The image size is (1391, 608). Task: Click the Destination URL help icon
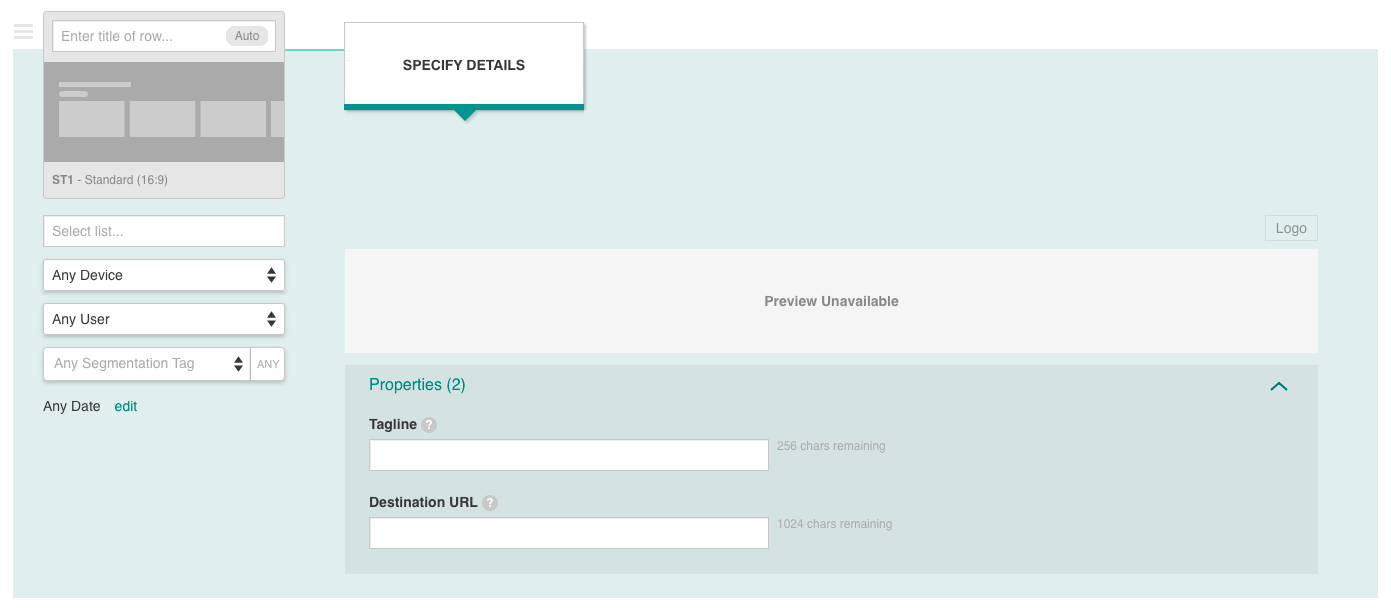click(490, 503)
